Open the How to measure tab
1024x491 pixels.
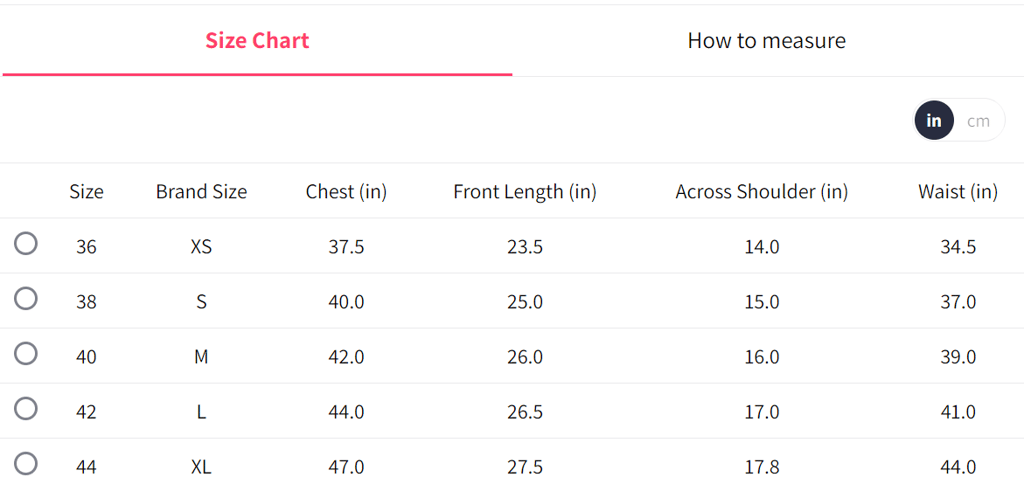(x=766, y=41)
